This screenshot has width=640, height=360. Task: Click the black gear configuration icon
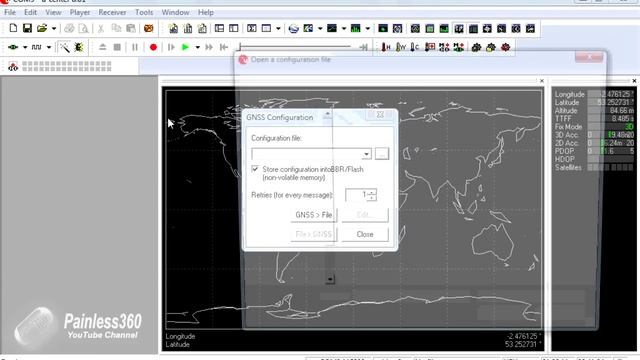(476, 47)
